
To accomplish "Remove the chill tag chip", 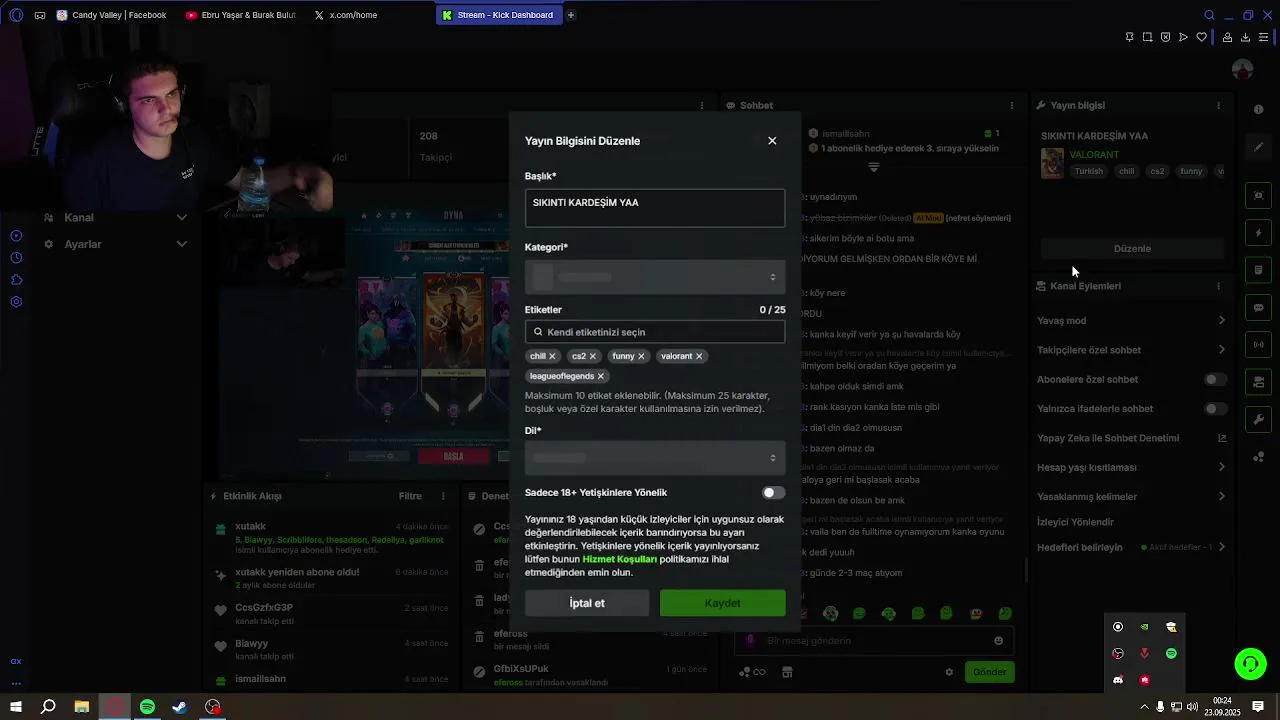I will click(552, 356).
